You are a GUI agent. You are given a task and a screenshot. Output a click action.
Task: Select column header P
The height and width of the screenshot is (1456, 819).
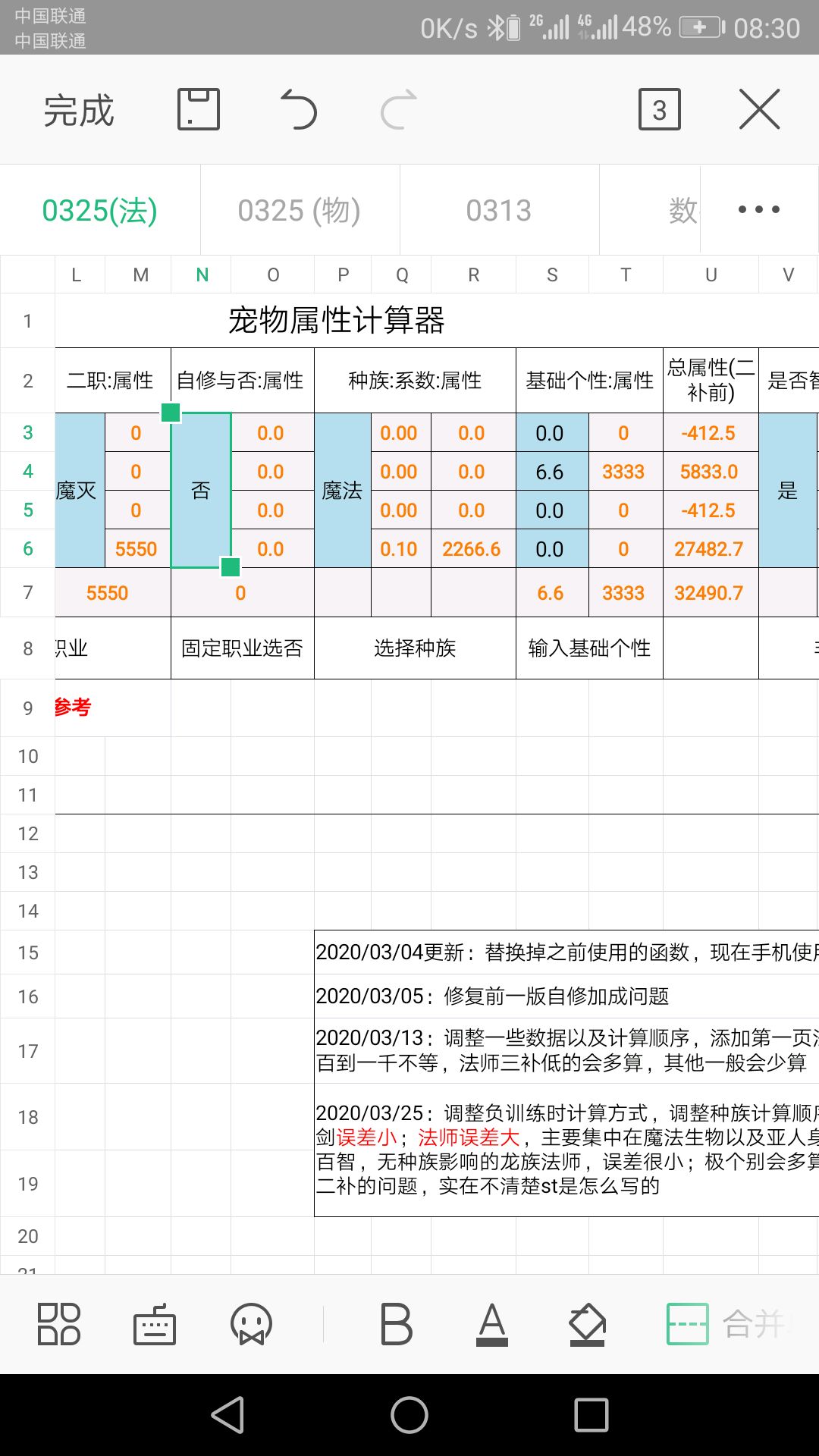(343, 275)
